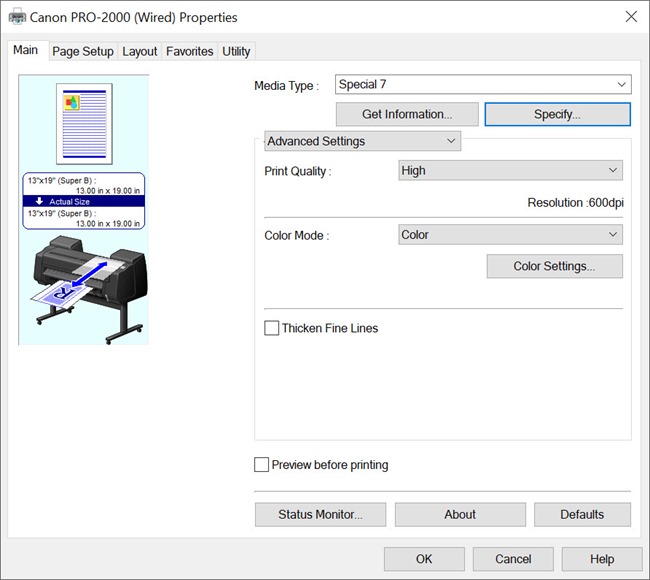
Task: Click the Actual Size arrow indicator
Action: (39, 201)
